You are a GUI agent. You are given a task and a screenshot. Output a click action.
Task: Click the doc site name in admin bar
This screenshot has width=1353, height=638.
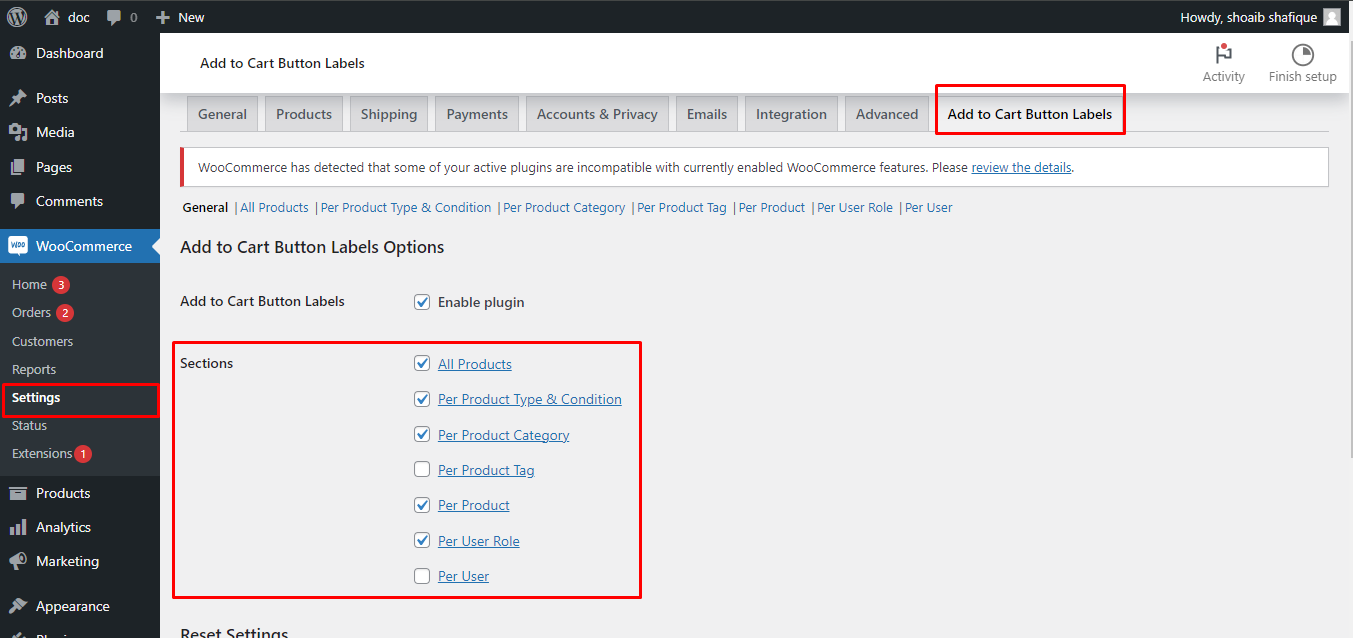pos(79,17)
